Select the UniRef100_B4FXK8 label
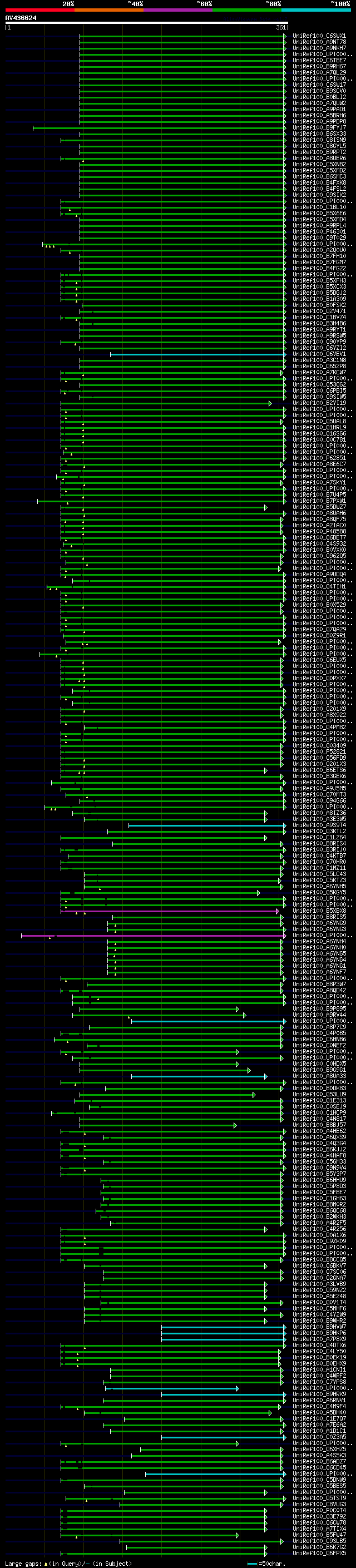Image resolution: width=356 pixels, height=1568 pixels. pyautogui.click(x=319, y=182)
